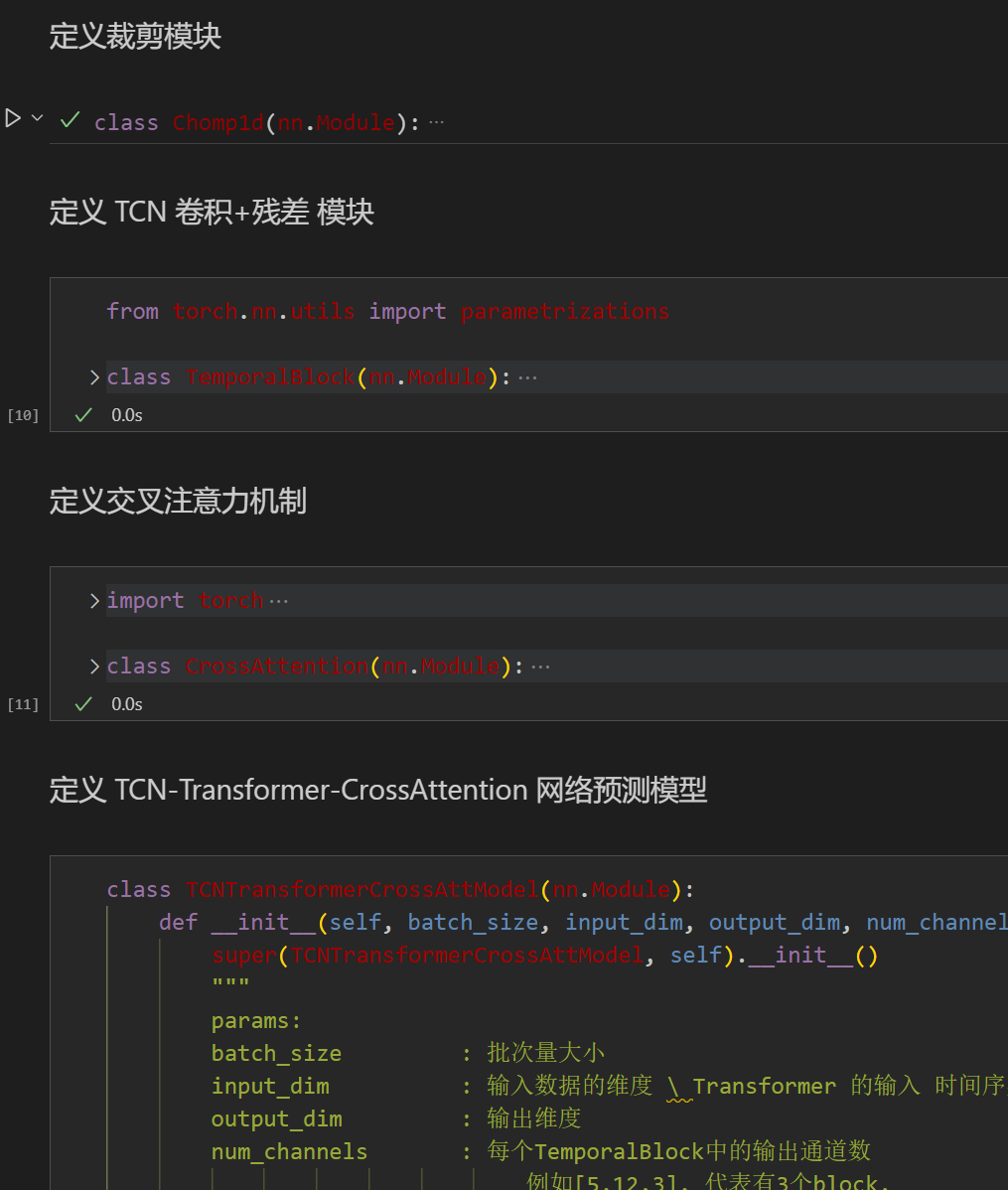Image resolution: width=1008 pixels, height=1190 pixels.
Task: Select the heading 定义交叉注意力机制
Action: (x=178, y=501)
